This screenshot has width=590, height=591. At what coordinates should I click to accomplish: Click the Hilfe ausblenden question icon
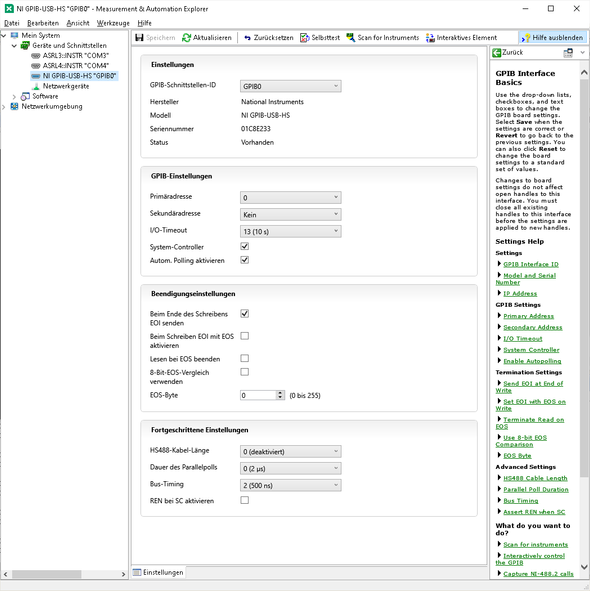[x=526, y=38]
